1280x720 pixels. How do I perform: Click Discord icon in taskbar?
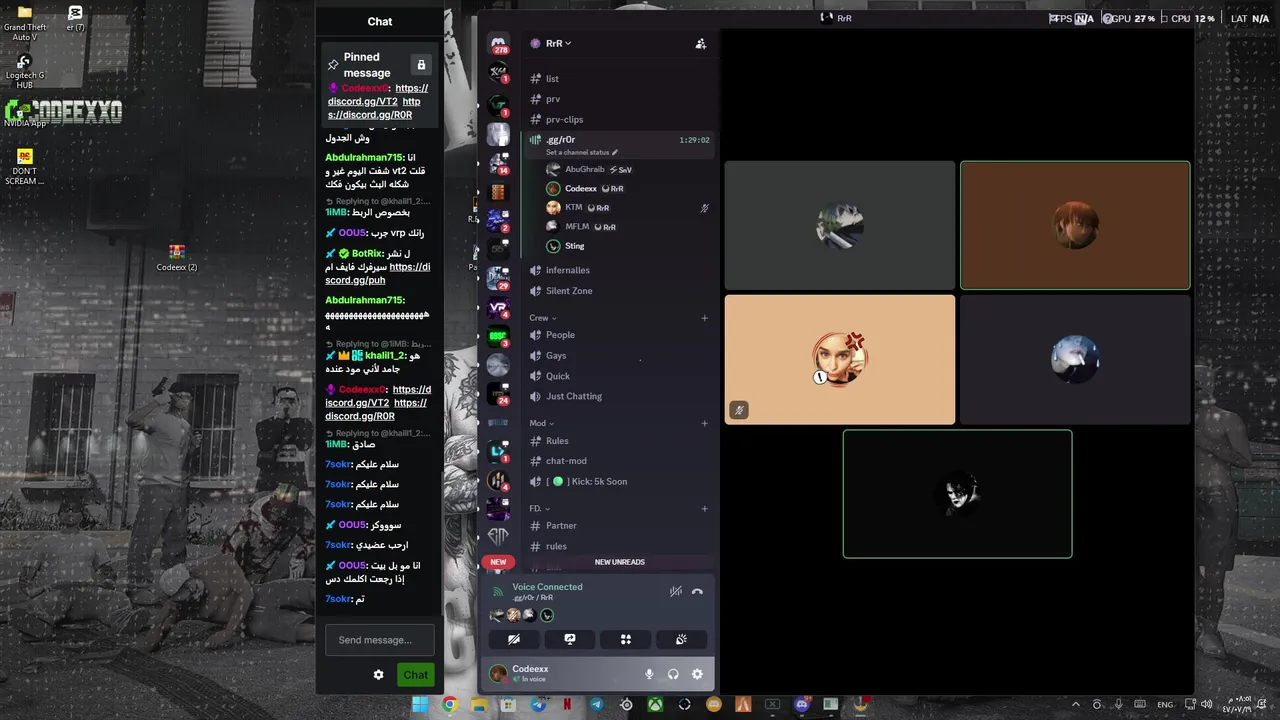[x=801, y=705]
